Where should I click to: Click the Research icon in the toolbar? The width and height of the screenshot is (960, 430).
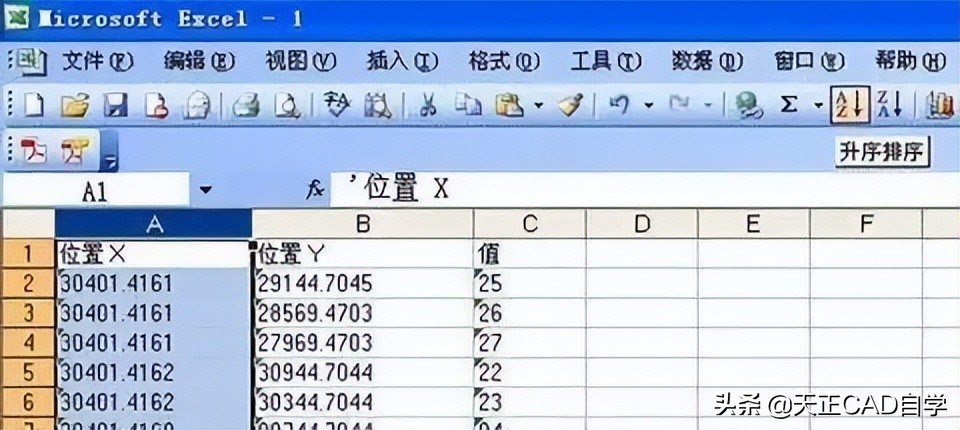[378, 107]
